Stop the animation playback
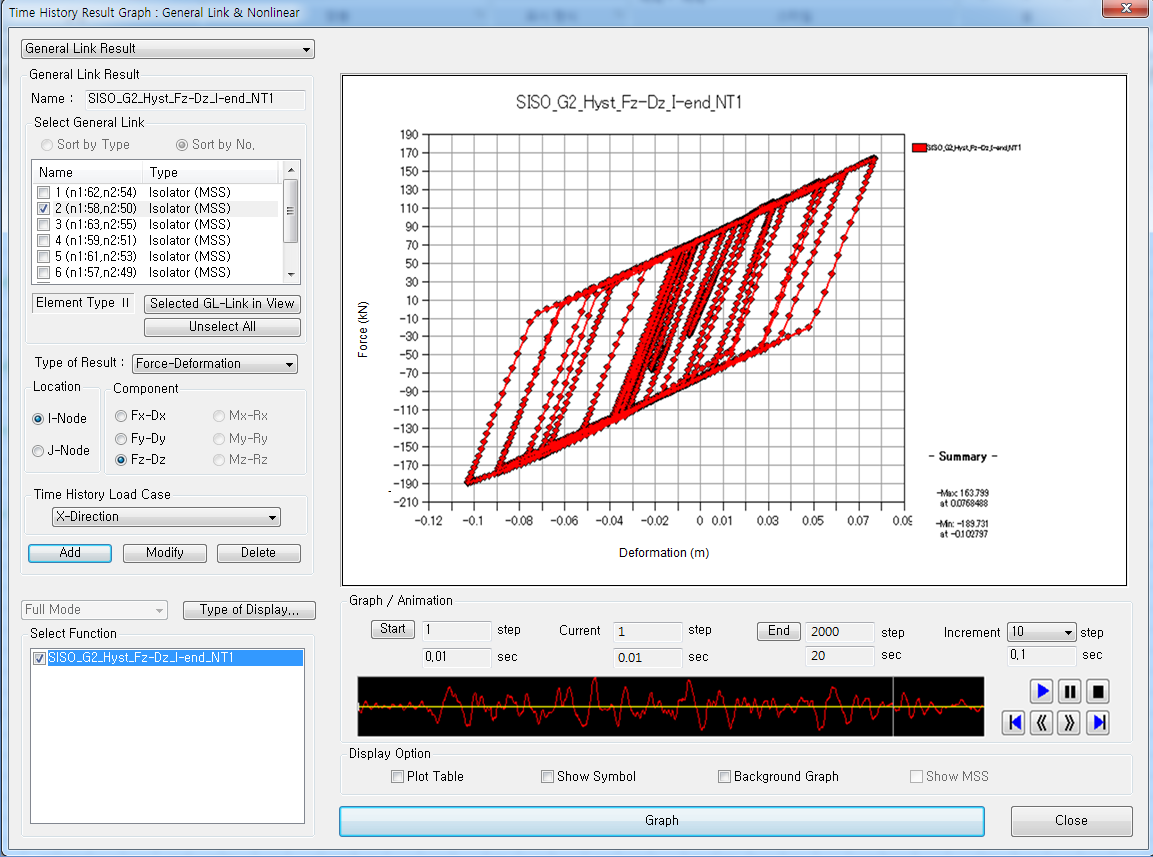 click(1097, 690)
